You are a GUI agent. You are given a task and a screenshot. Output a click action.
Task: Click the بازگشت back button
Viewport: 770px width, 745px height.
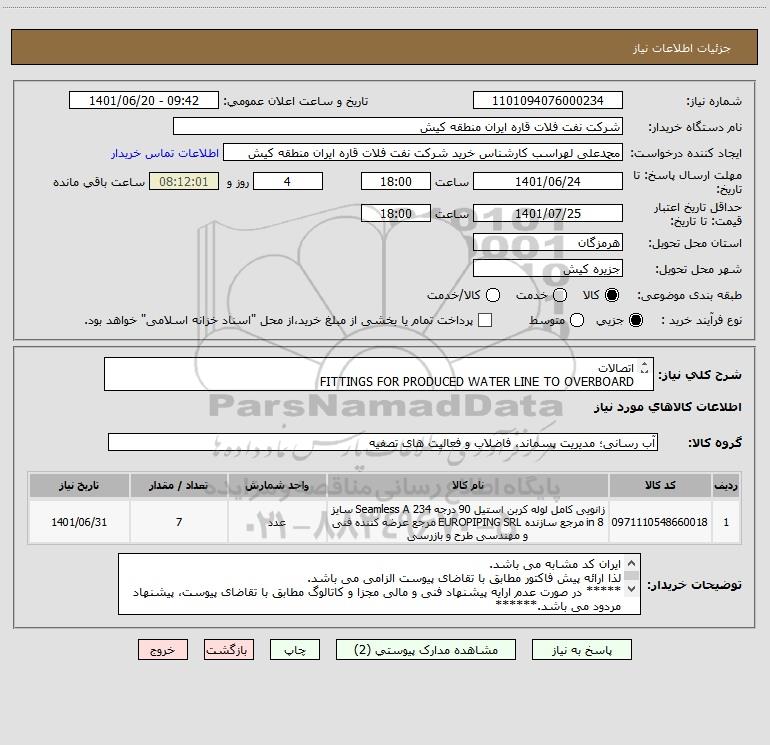[229, 650]
